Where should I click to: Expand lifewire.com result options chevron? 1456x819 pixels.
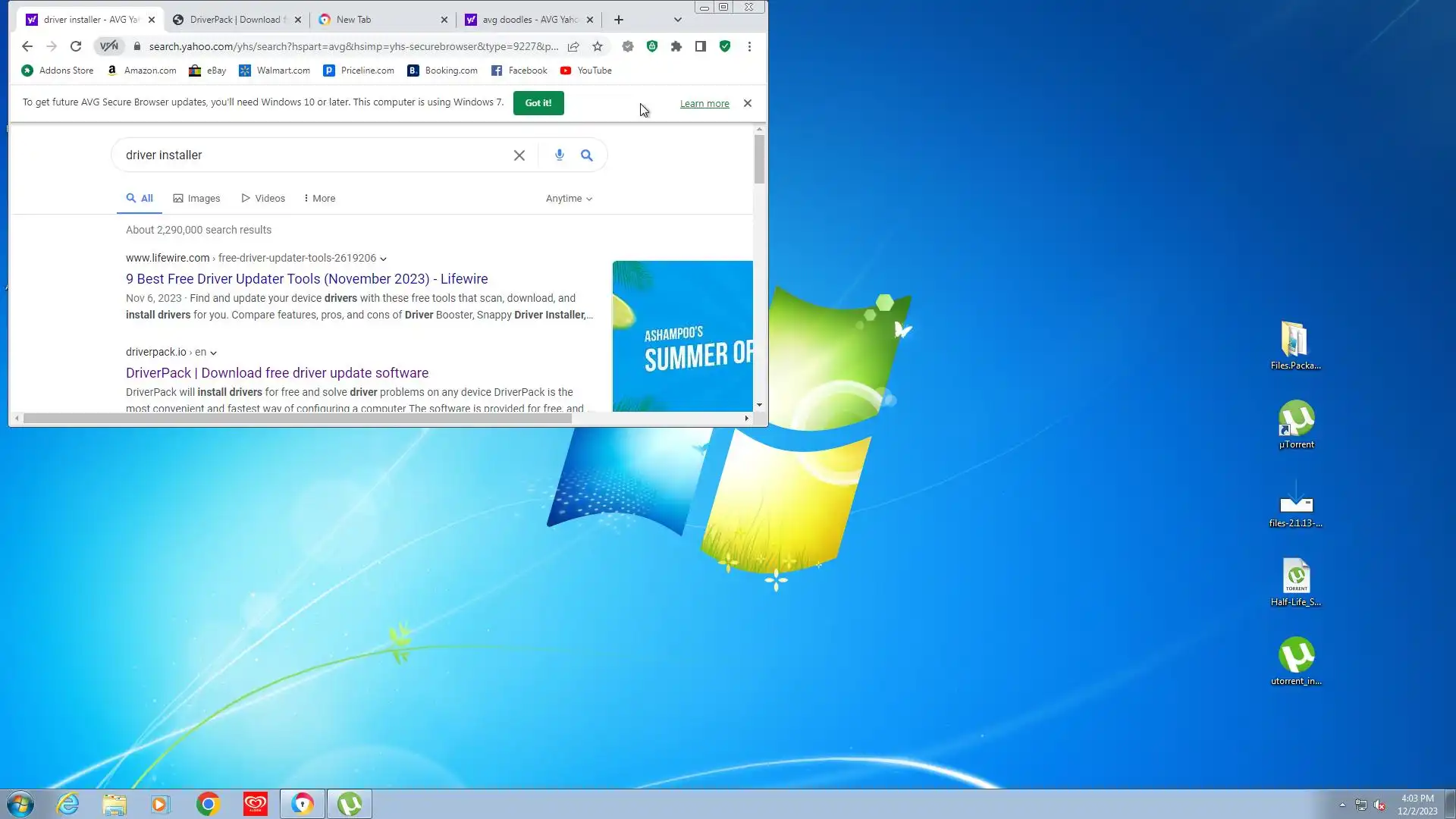383,259
